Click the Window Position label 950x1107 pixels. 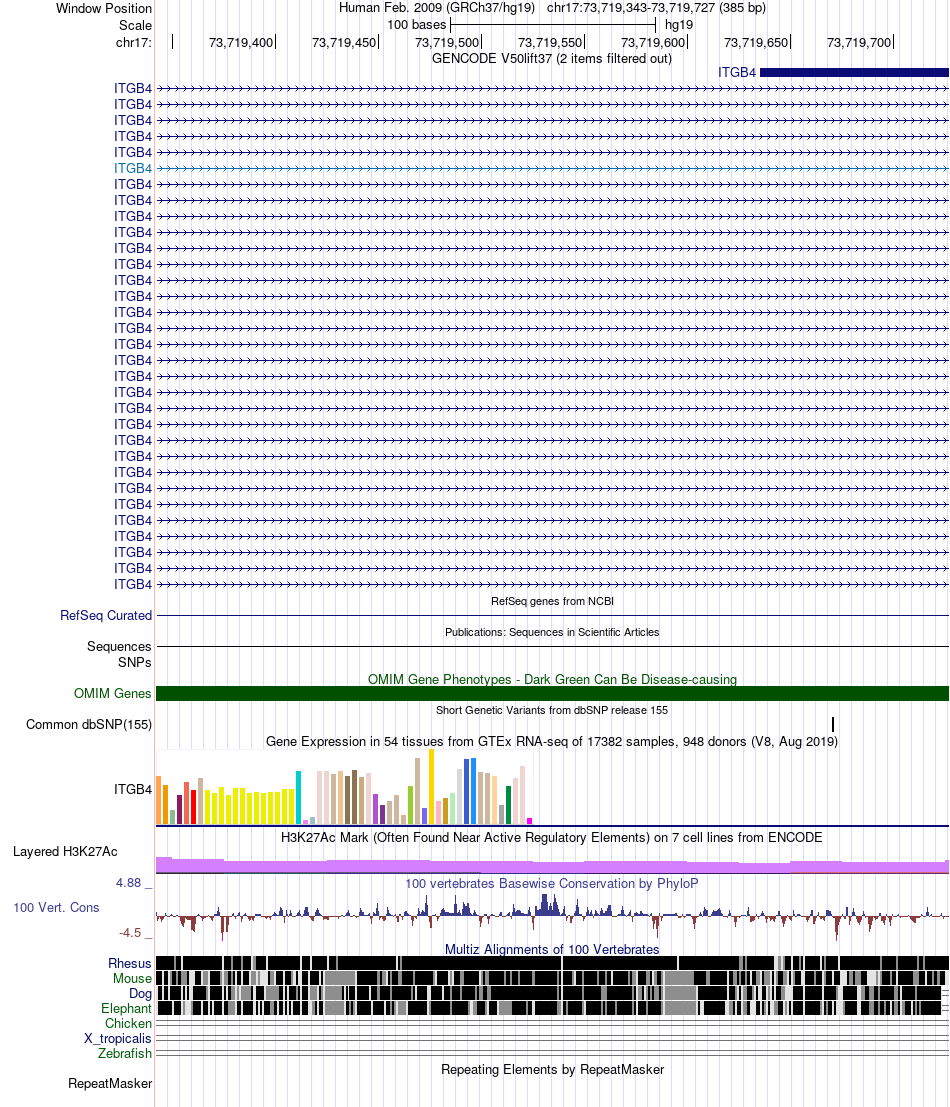[104, 8]
